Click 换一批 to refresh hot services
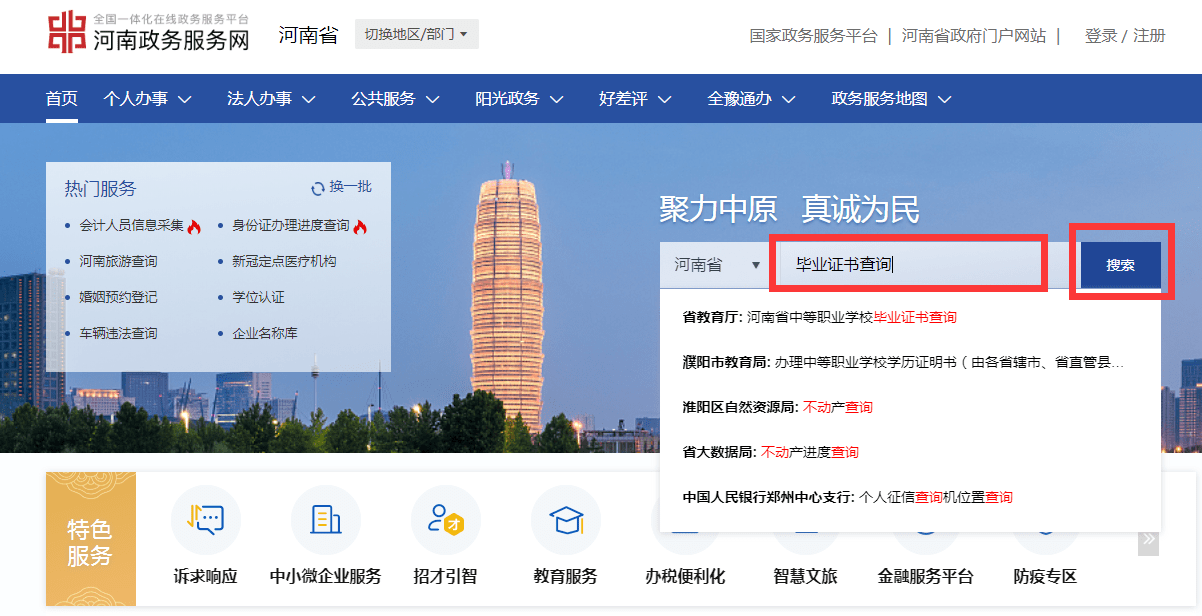The width and height of the screenshot is (1202, 616). click(x=349, y=187)
